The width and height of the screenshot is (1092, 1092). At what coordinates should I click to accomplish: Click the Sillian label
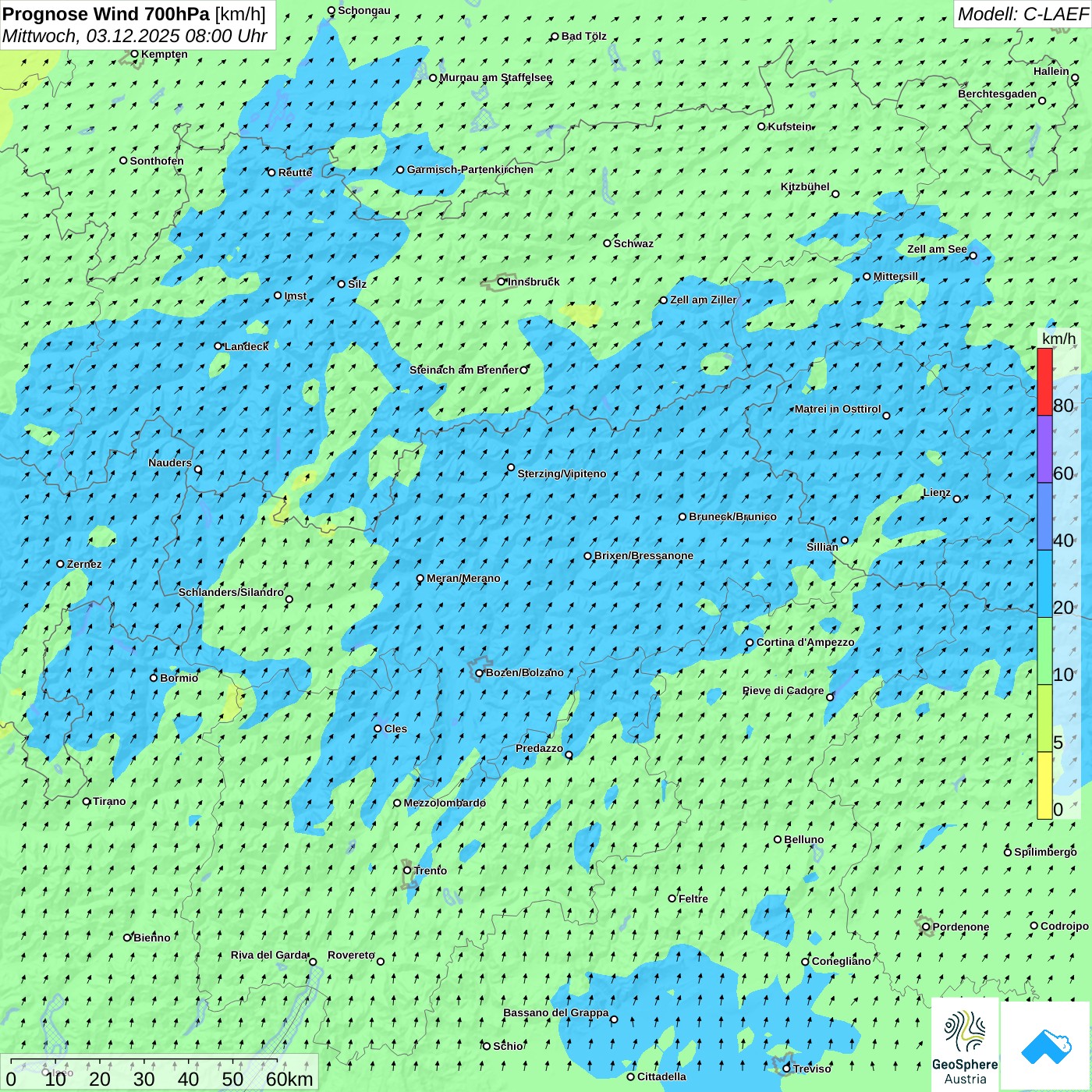822,547
